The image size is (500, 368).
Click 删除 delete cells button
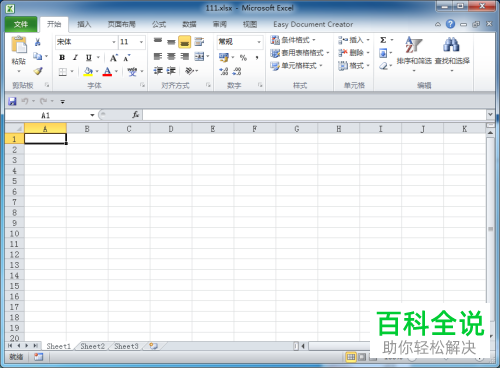pos(354,53)
